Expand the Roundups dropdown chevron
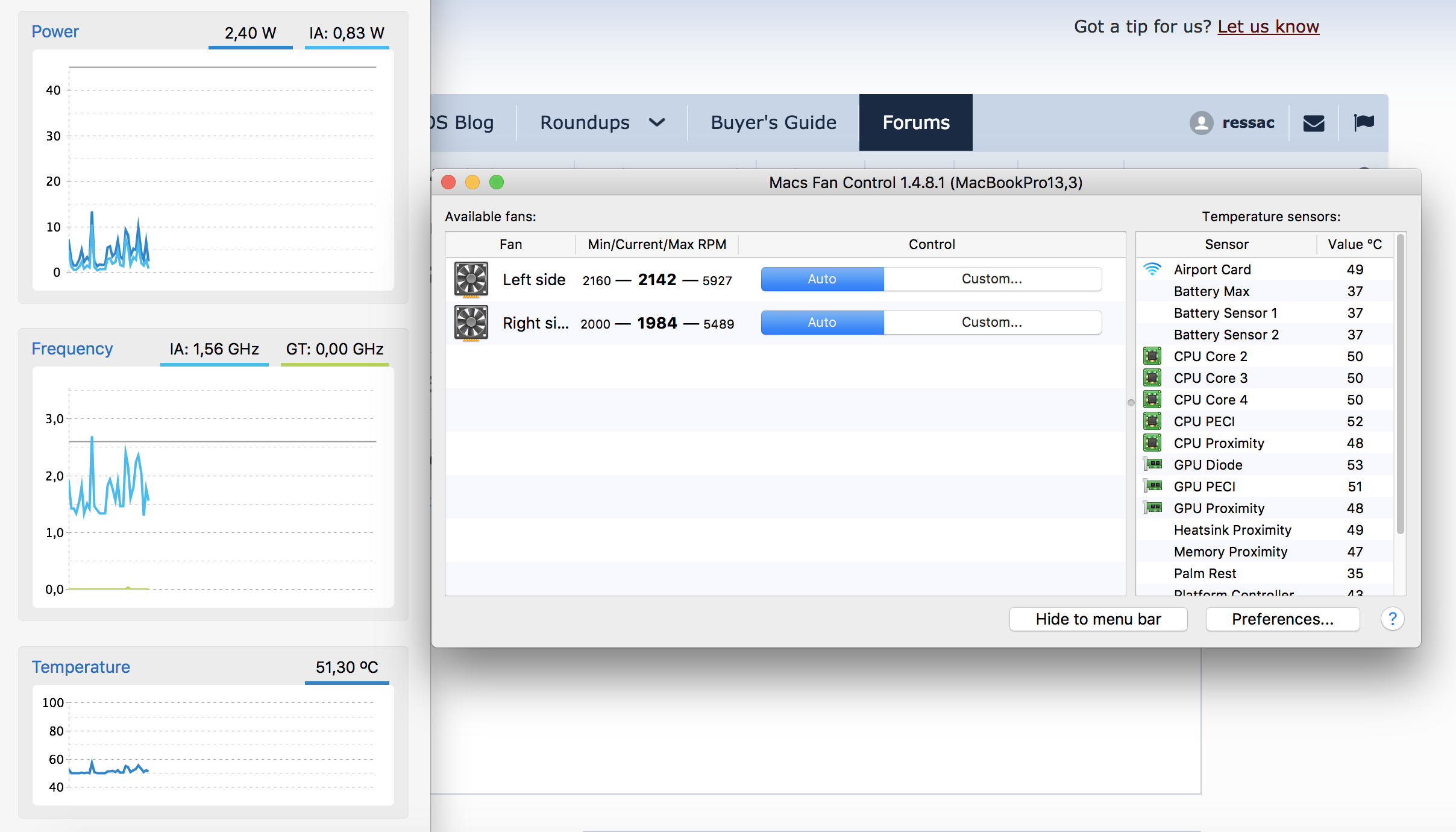Image resolution: width=1456 pixels, height=832 pixels. (x=657, y=123)
